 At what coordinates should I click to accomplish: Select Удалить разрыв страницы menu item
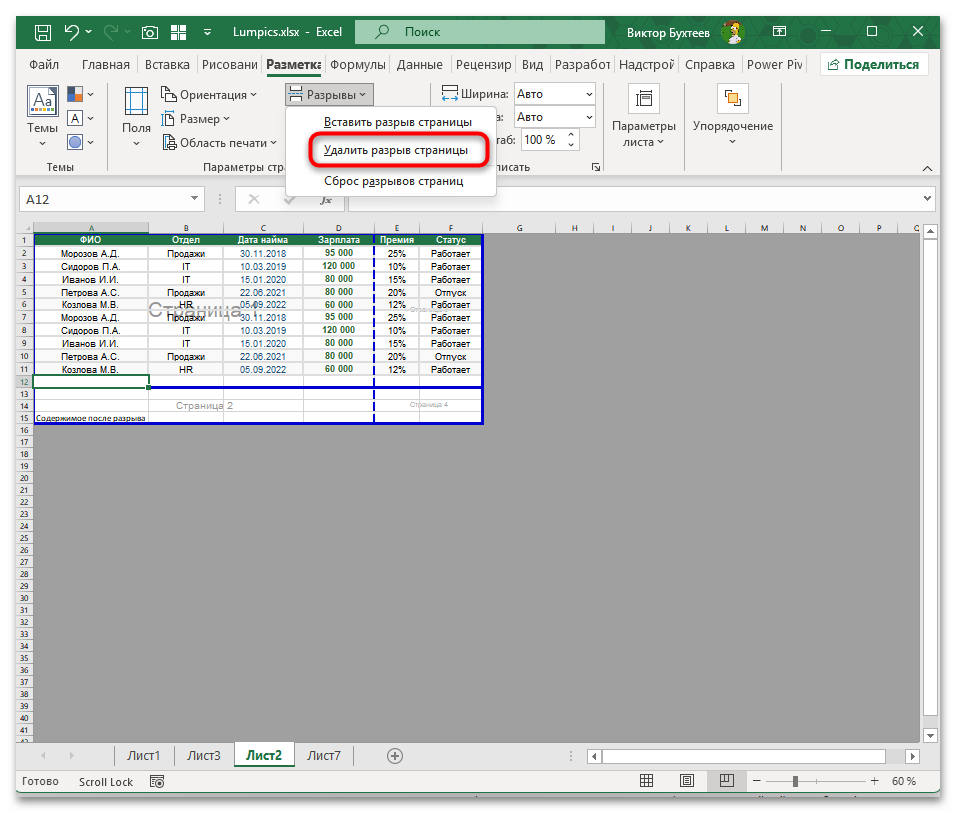click(395, 151)
